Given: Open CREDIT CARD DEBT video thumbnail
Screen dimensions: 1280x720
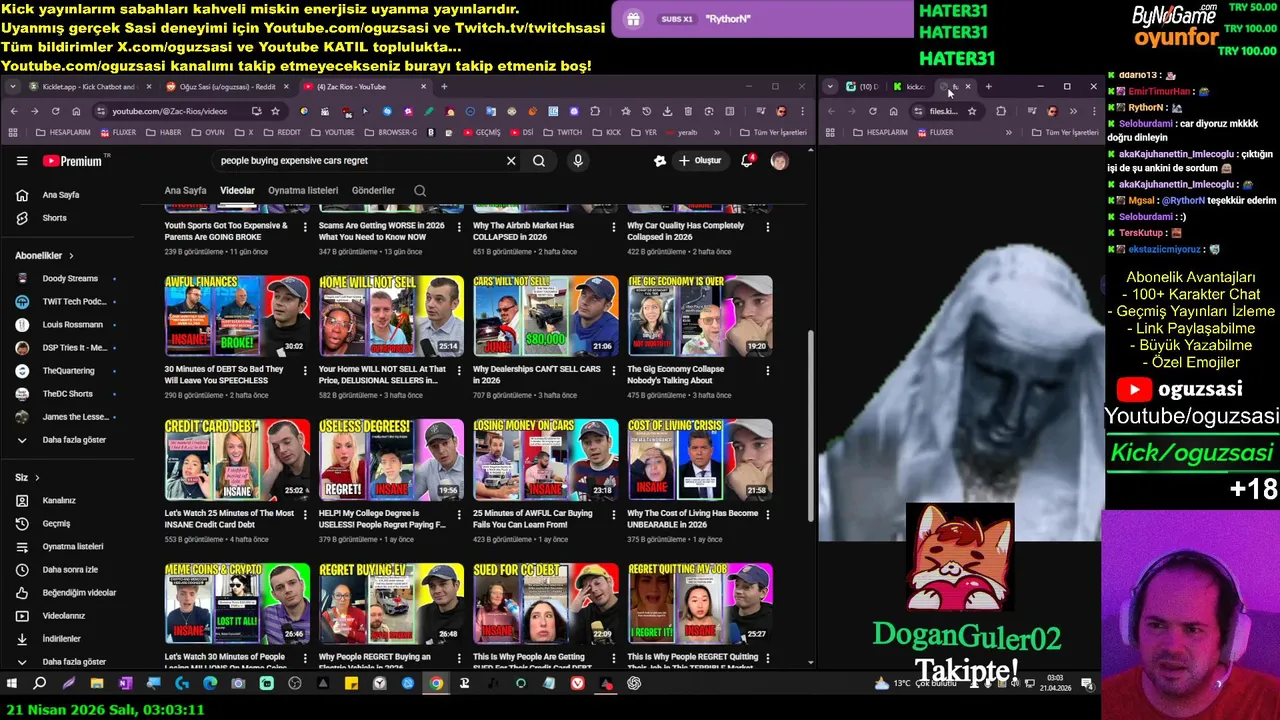Looking at the screenshot, I should (x=237, y=459).
